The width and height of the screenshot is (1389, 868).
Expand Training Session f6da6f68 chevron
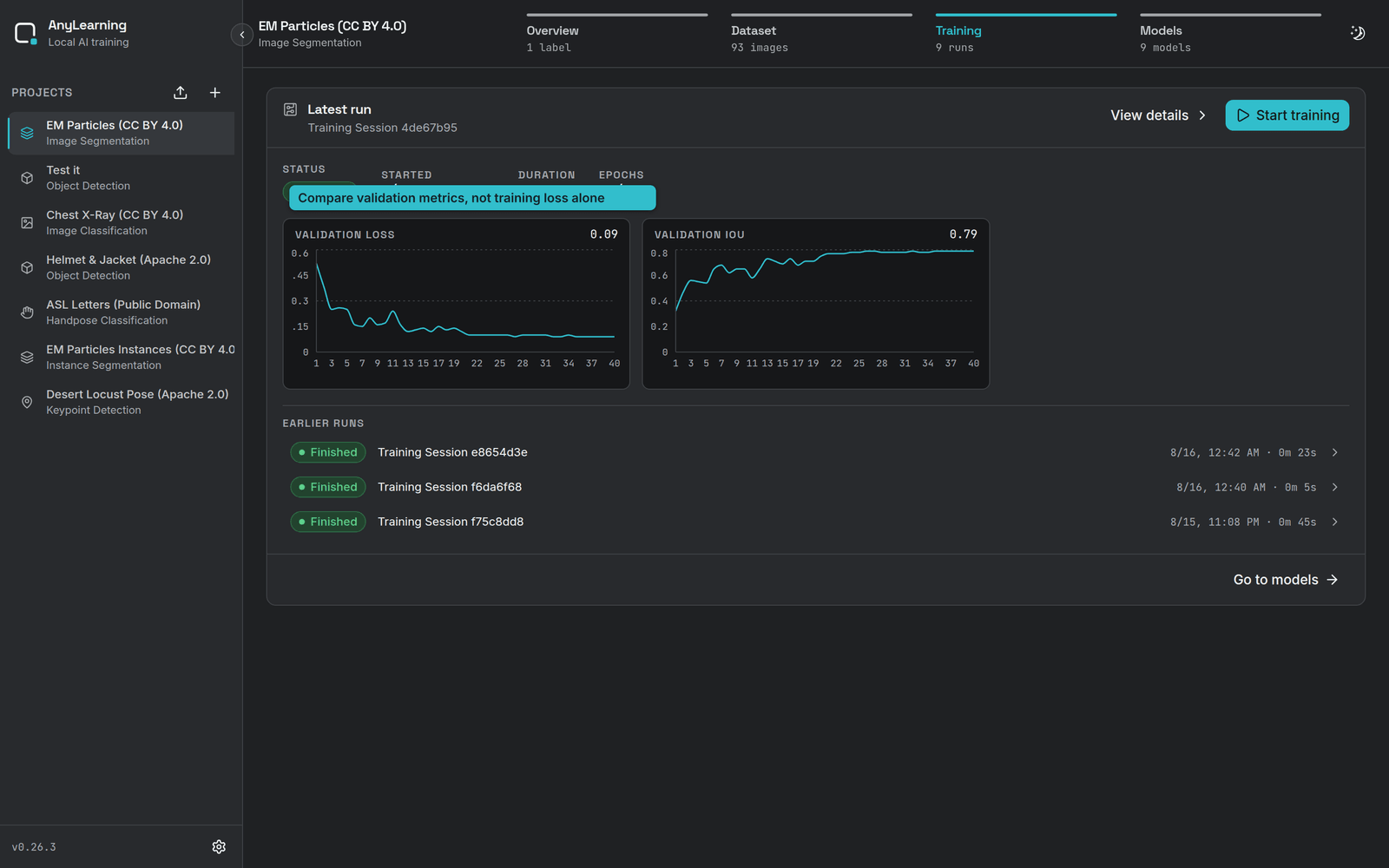[1335, 487]
